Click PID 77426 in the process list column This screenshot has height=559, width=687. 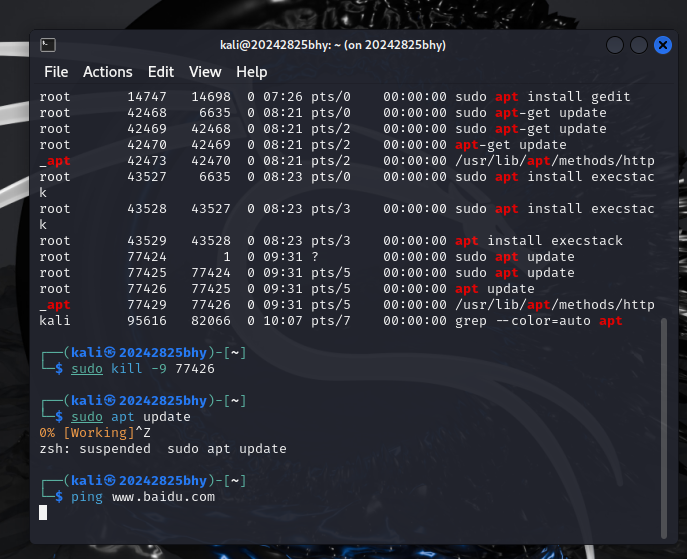tap(147, 289)
